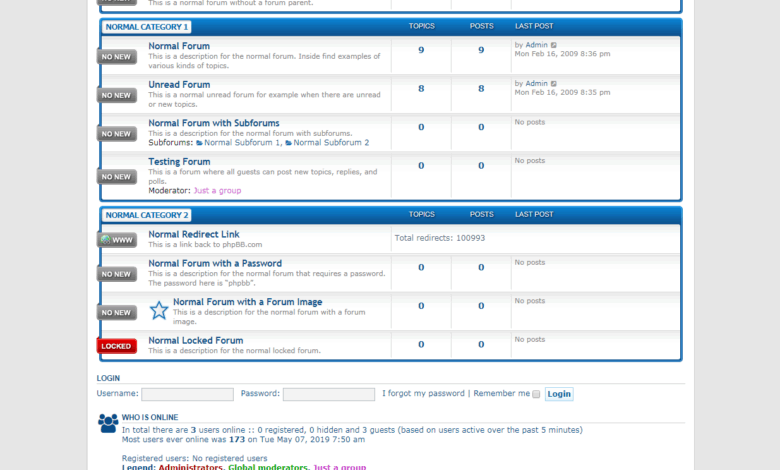This screenshot has width=780, height=470.
Task: Open the Normal Category 1 header
Action: coord(147,27)
